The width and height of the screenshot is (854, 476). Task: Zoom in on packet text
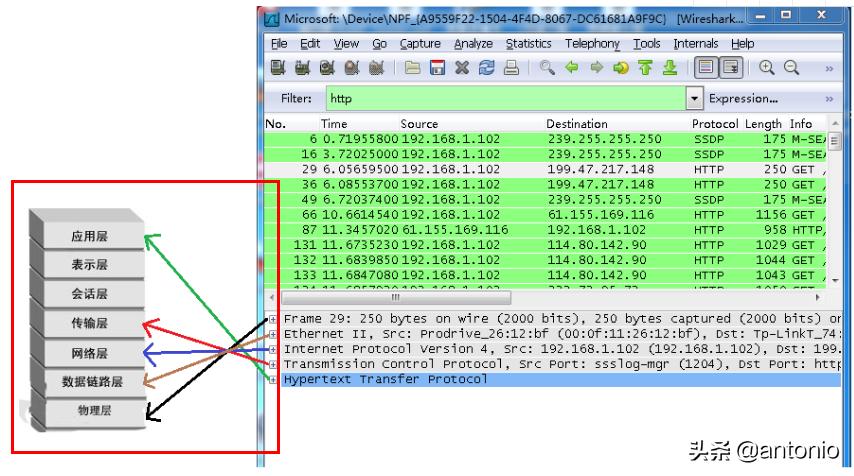pos(767,68)
